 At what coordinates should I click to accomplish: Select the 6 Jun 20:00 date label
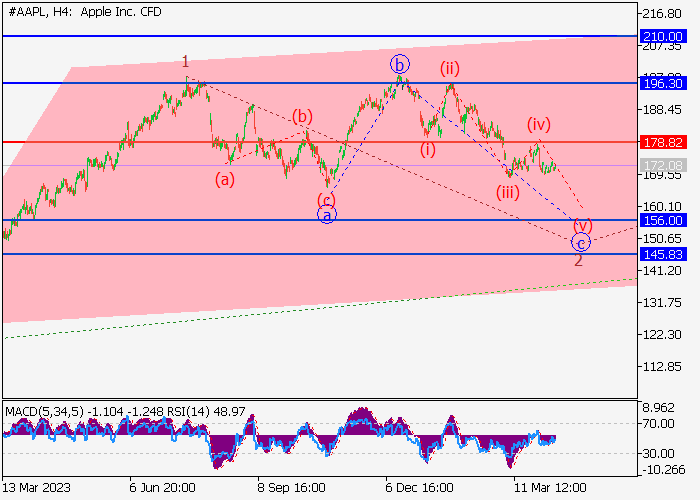coord(162,487)
